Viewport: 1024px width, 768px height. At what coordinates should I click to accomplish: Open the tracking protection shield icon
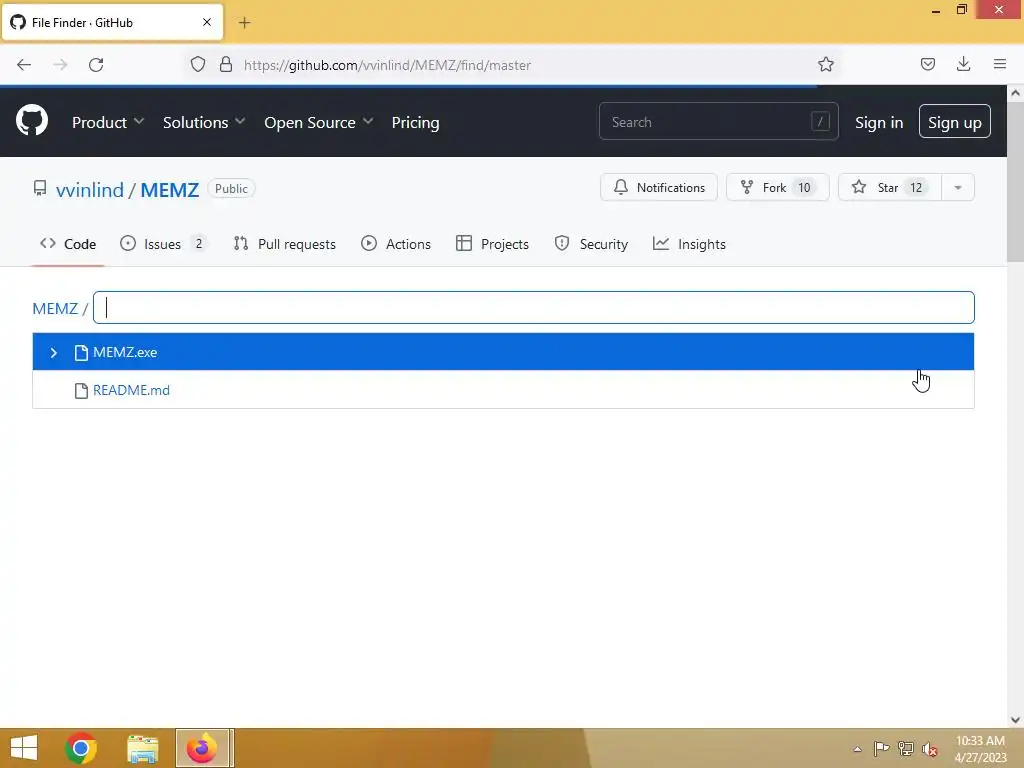tap(198, 65)
